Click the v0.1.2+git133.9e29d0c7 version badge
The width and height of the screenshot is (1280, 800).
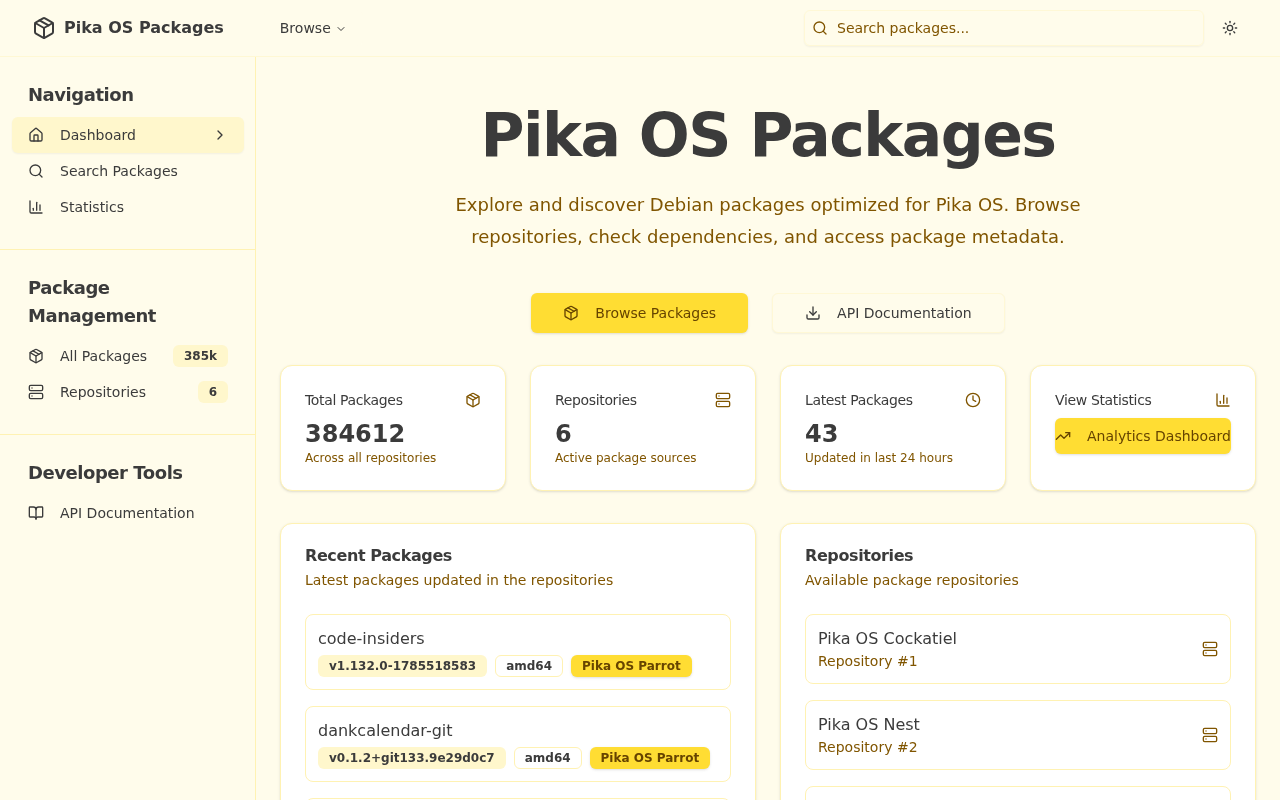click(x=412, y=758)
